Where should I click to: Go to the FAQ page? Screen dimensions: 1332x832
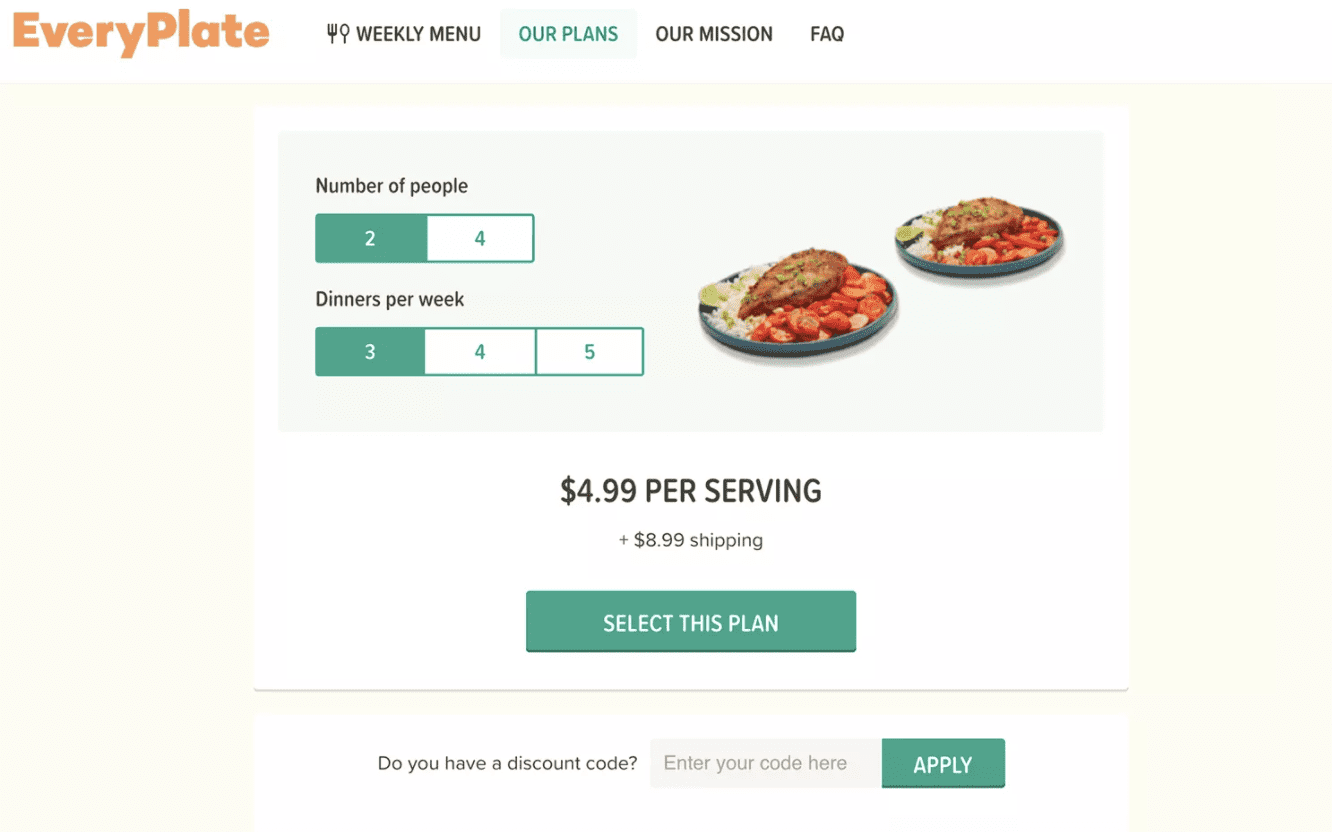827,34
